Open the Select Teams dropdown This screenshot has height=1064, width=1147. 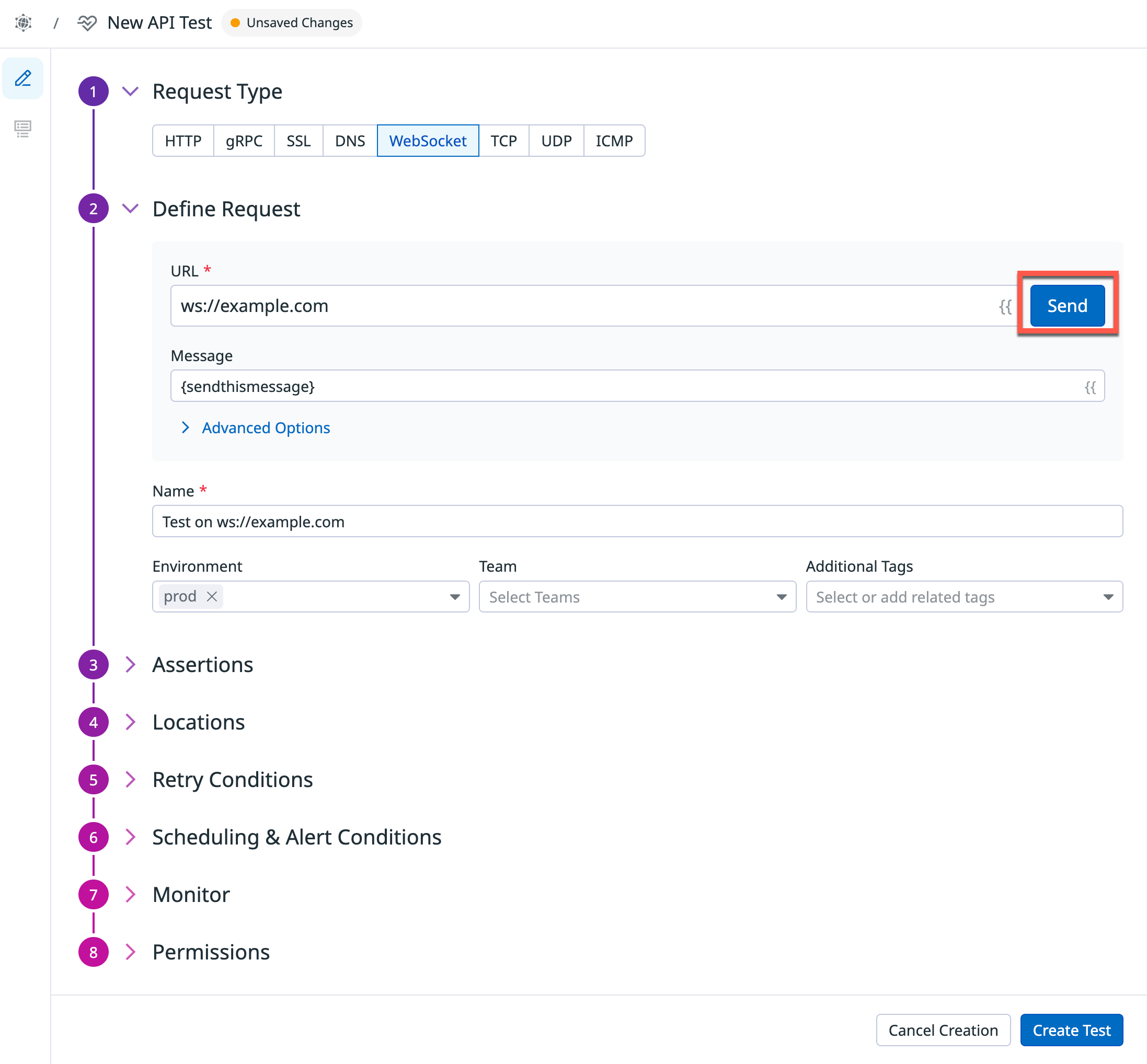pos(637,597)
